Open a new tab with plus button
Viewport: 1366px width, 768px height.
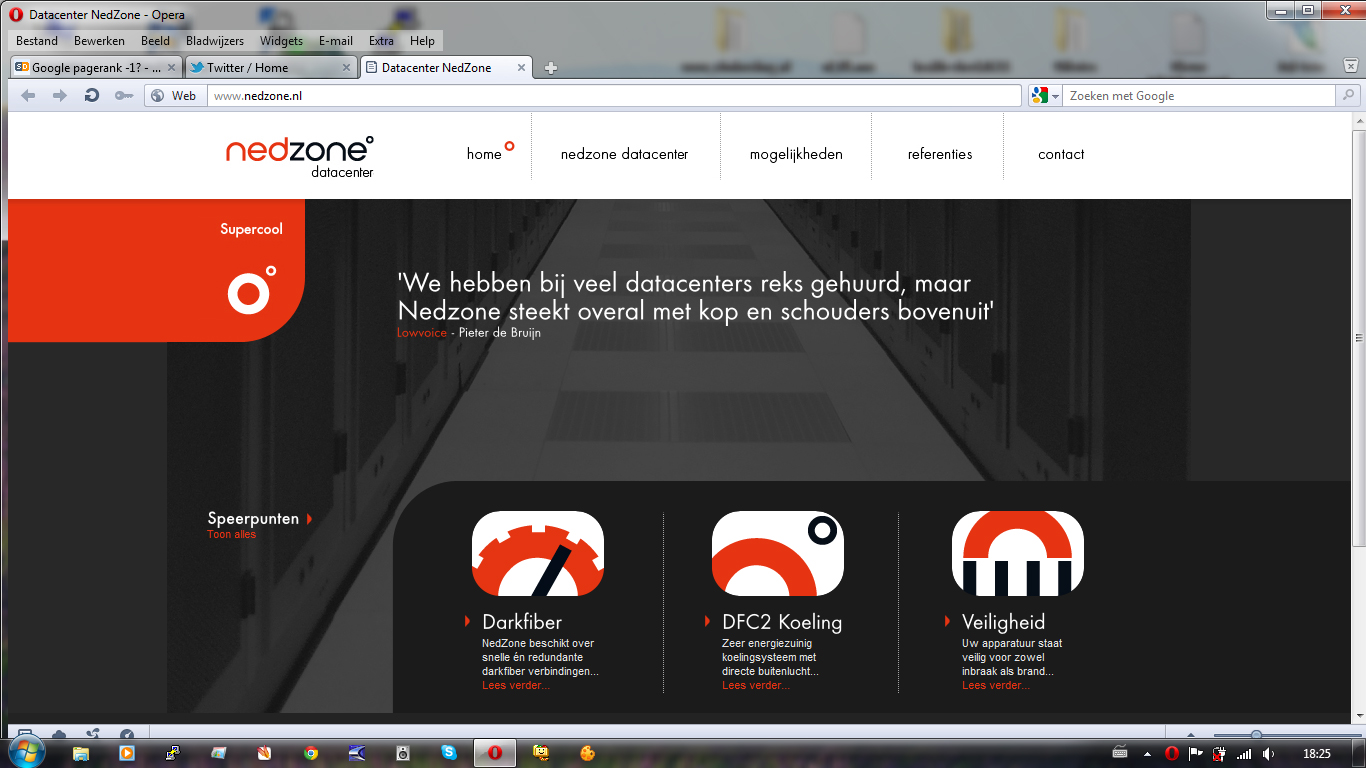coord(550,68)
